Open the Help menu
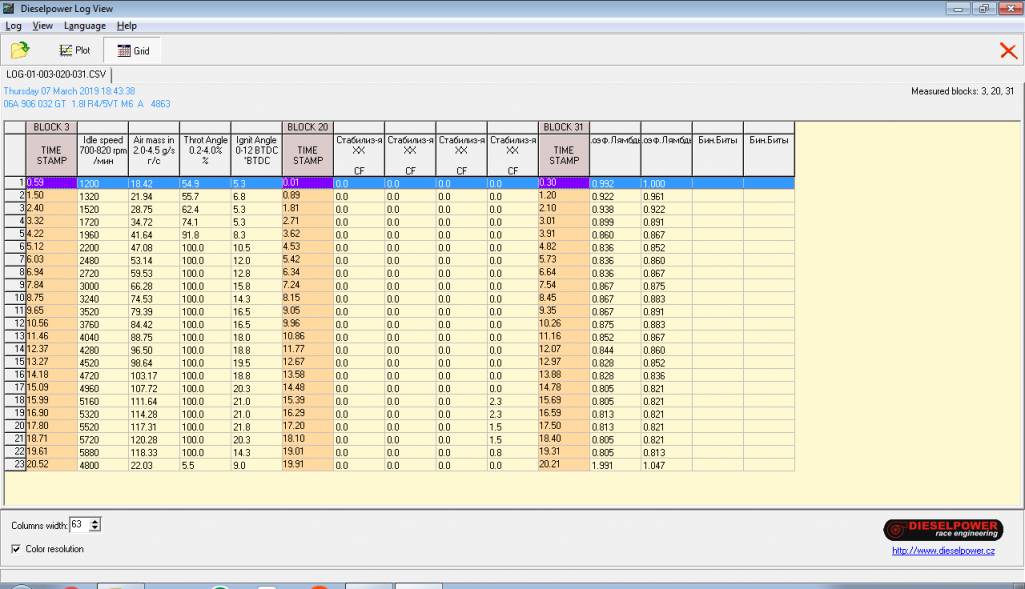 (x=126, y=25)
